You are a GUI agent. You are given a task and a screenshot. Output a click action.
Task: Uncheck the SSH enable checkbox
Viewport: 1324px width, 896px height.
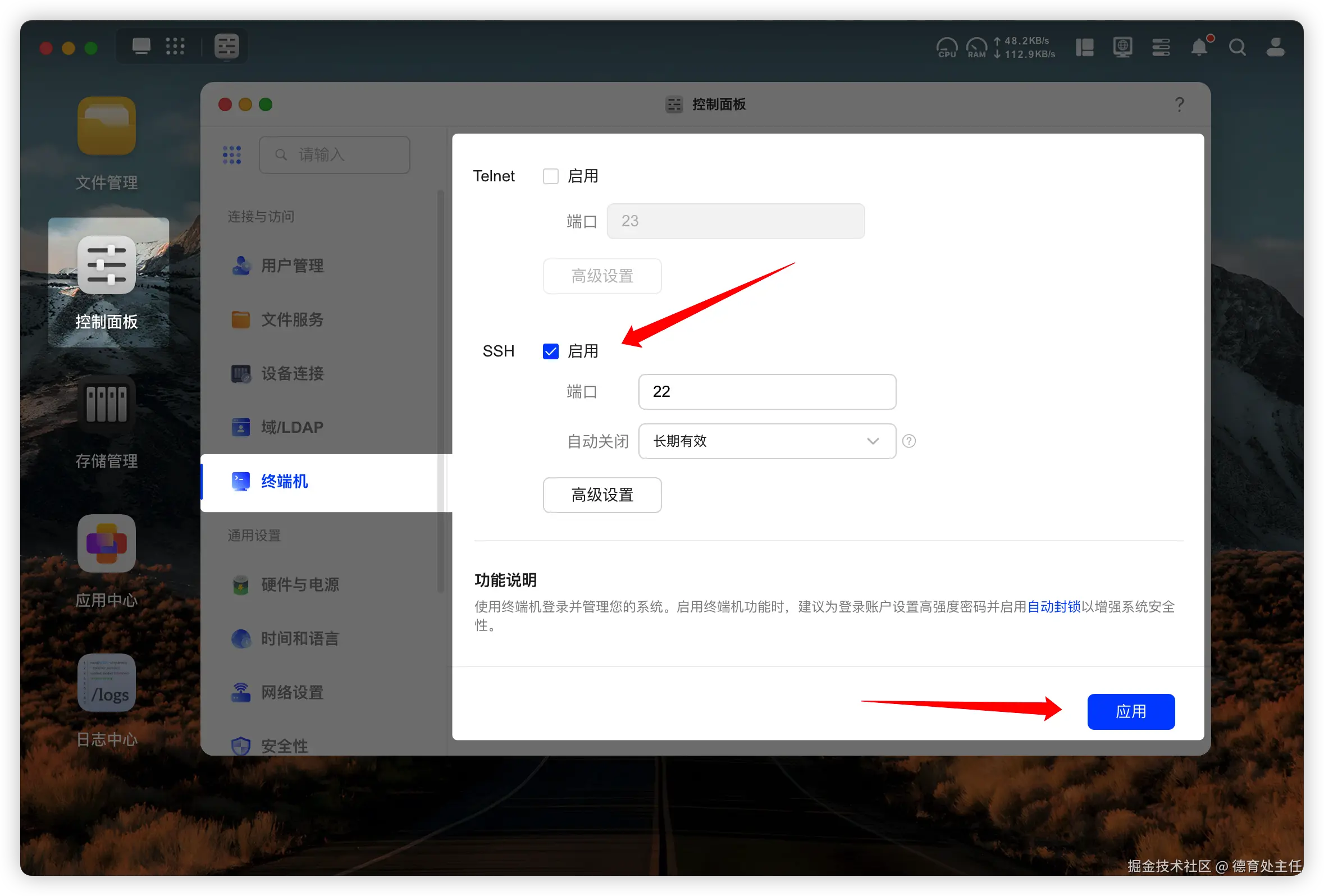pos(550,351)
